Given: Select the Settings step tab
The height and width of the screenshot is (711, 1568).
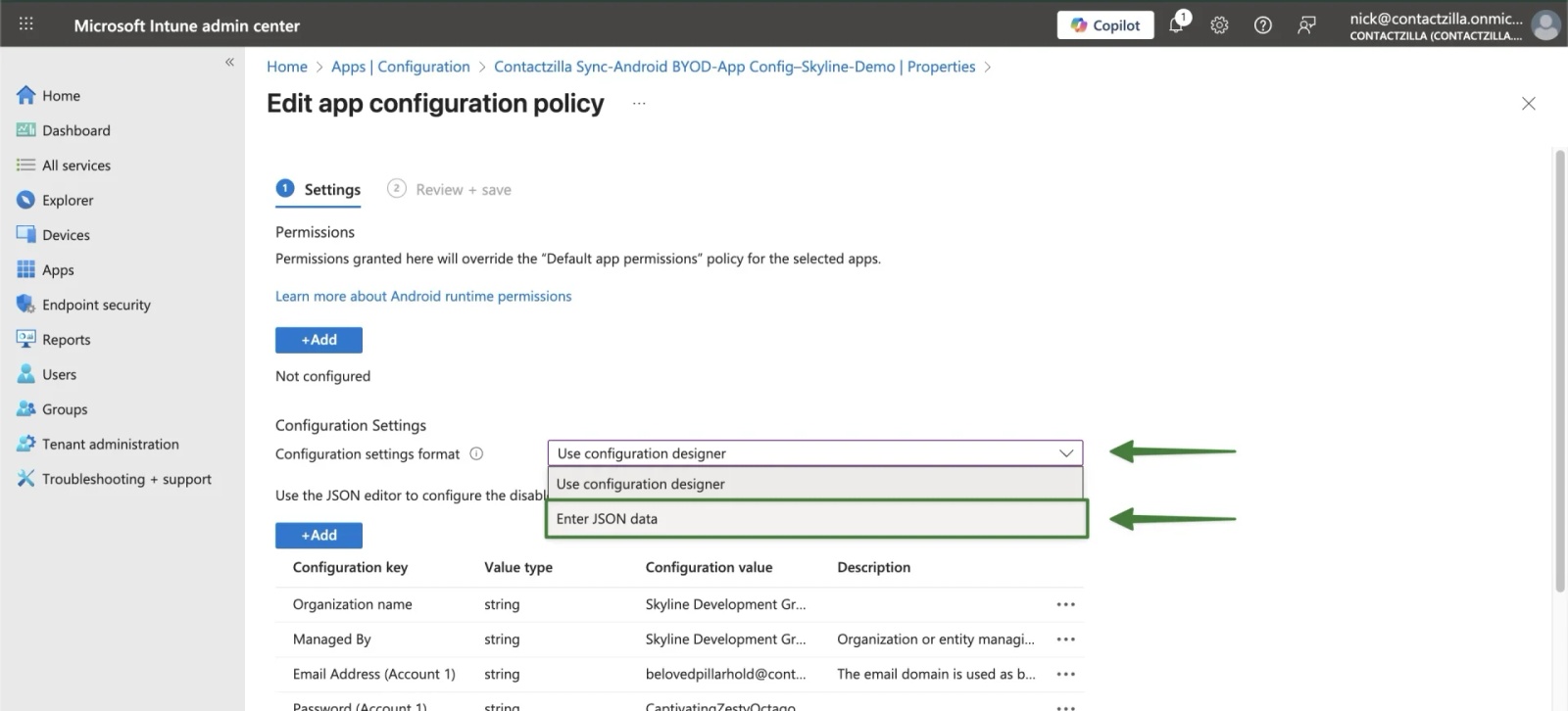Looking at the screenshot, I should tap(318, 190).
